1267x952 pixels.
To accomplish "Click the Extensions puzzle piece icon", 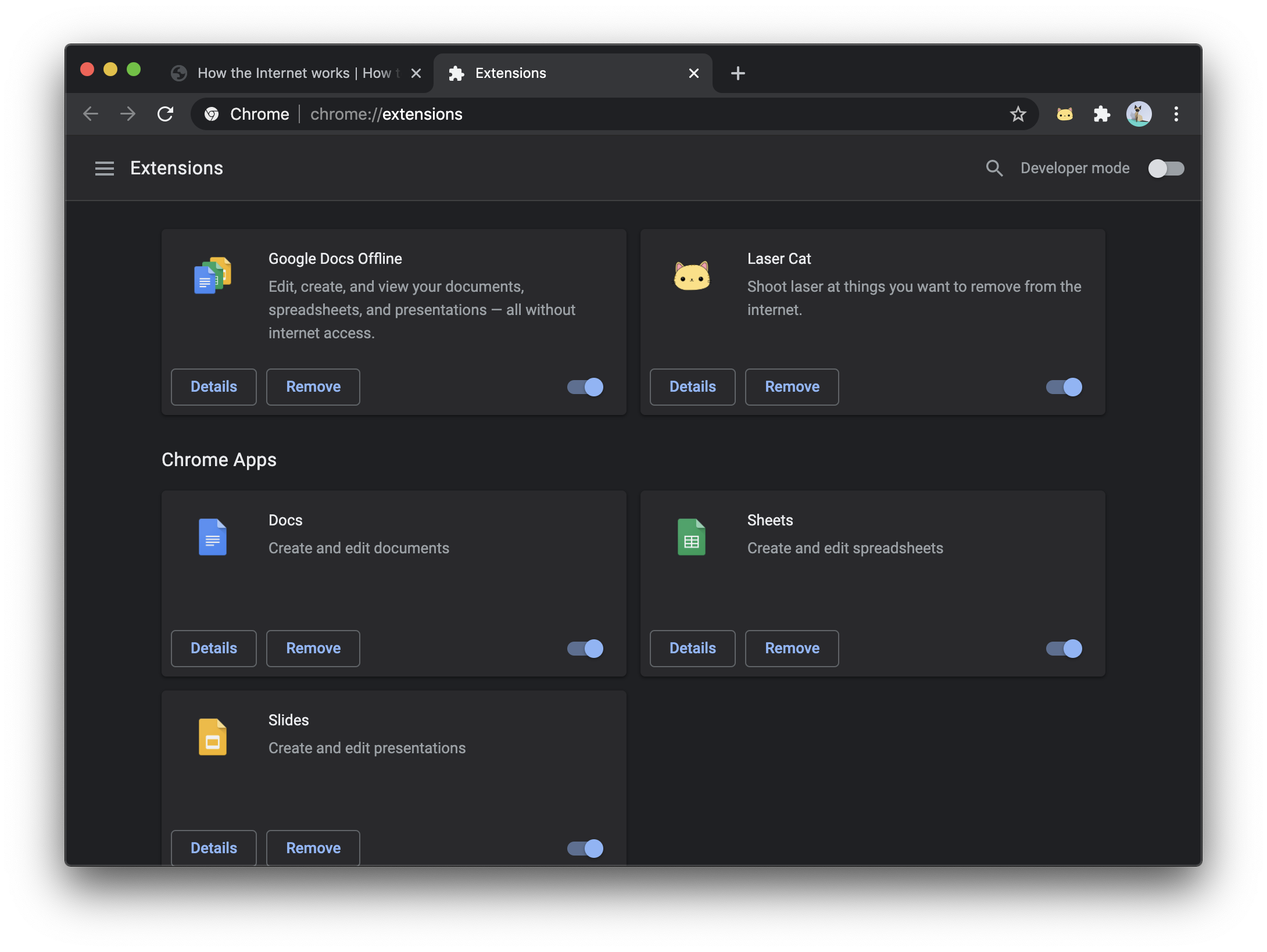I will pyautogui.click(x=1102, y=113).
